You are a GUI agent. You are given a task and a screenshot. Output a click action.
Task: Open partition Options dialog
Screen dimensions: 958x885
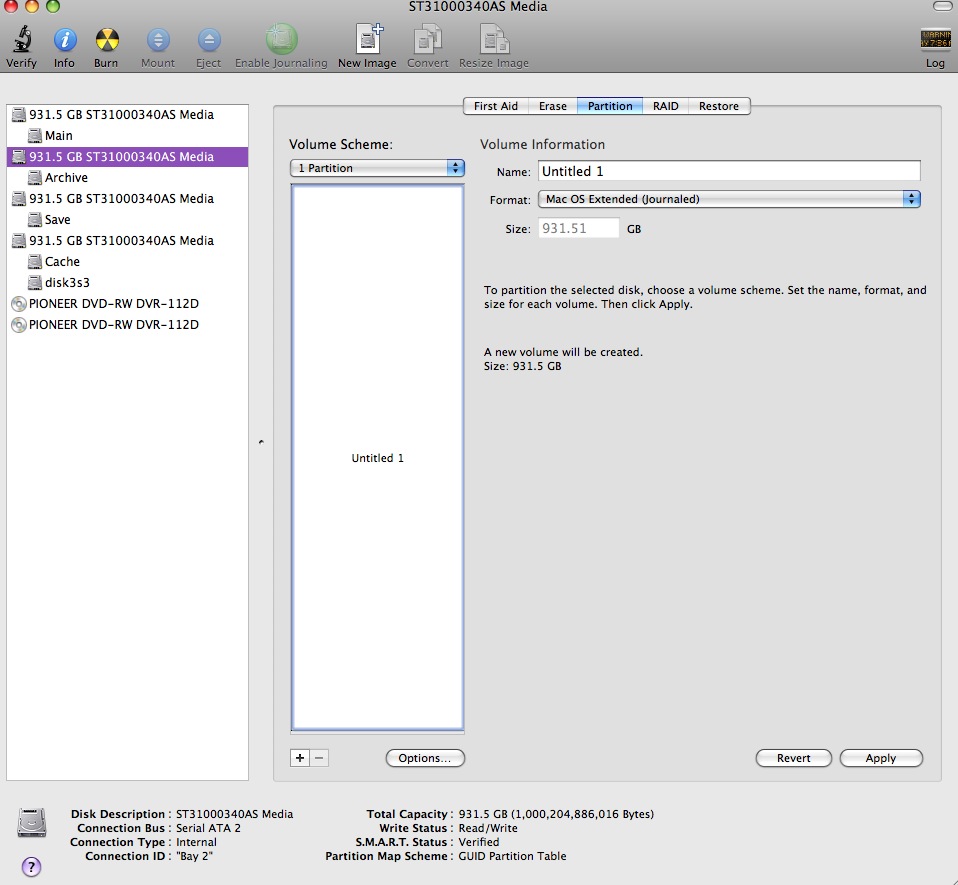tap(424, 758)
